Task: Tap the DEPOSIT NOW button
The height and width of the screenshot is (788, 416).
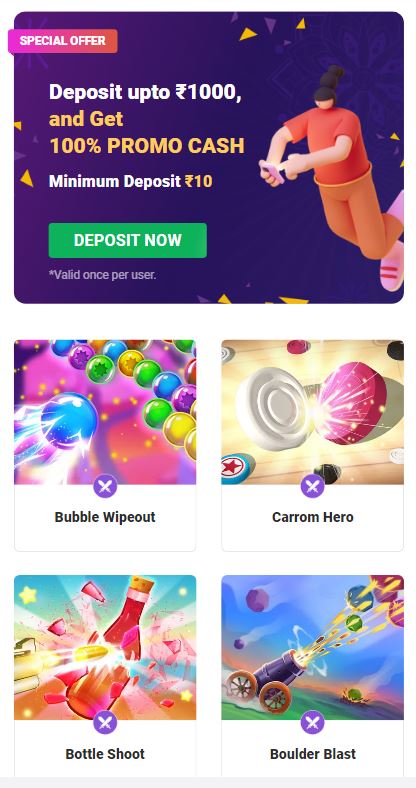Action: [128, 240]
